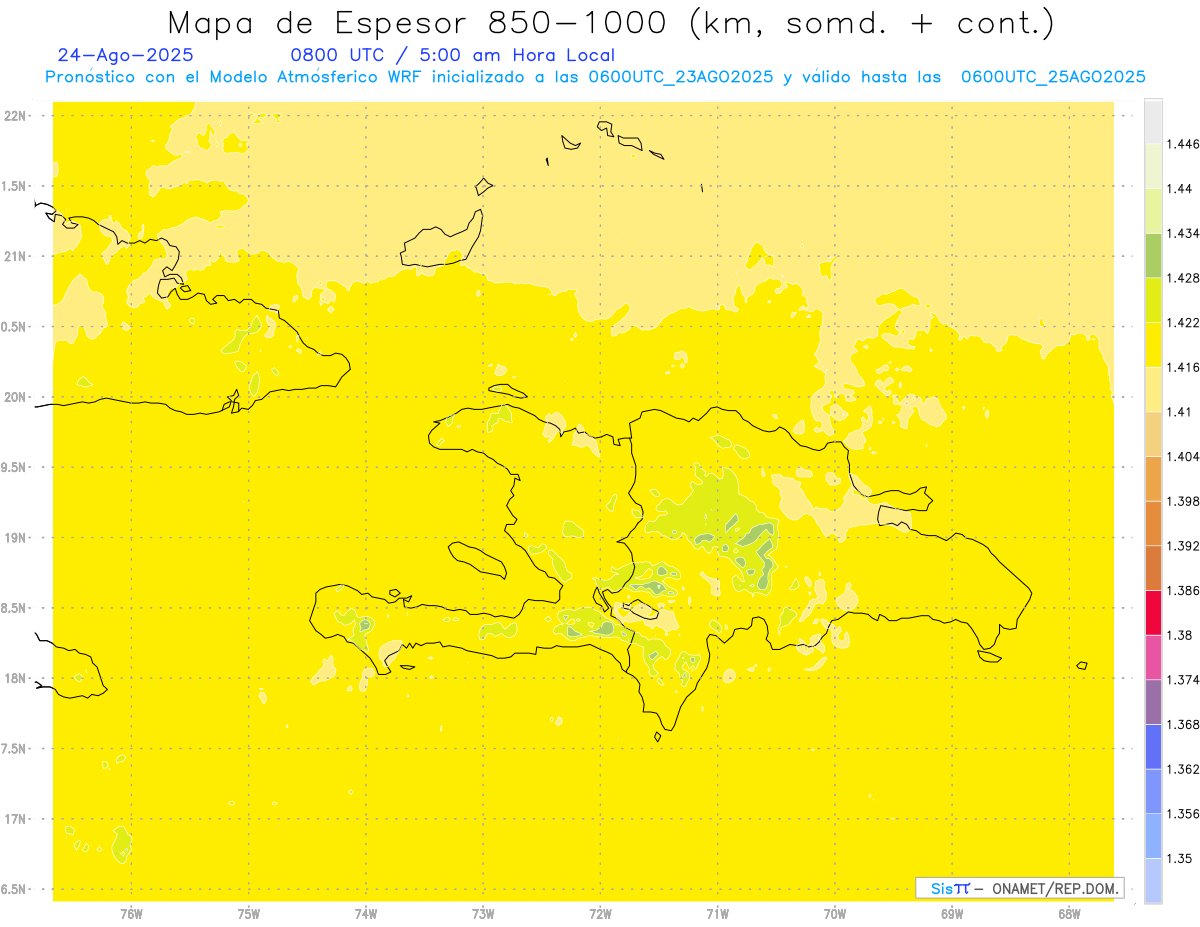Click the legend value 1.422
Screen dimensions: 1200x927
[x=1183, y=322]
